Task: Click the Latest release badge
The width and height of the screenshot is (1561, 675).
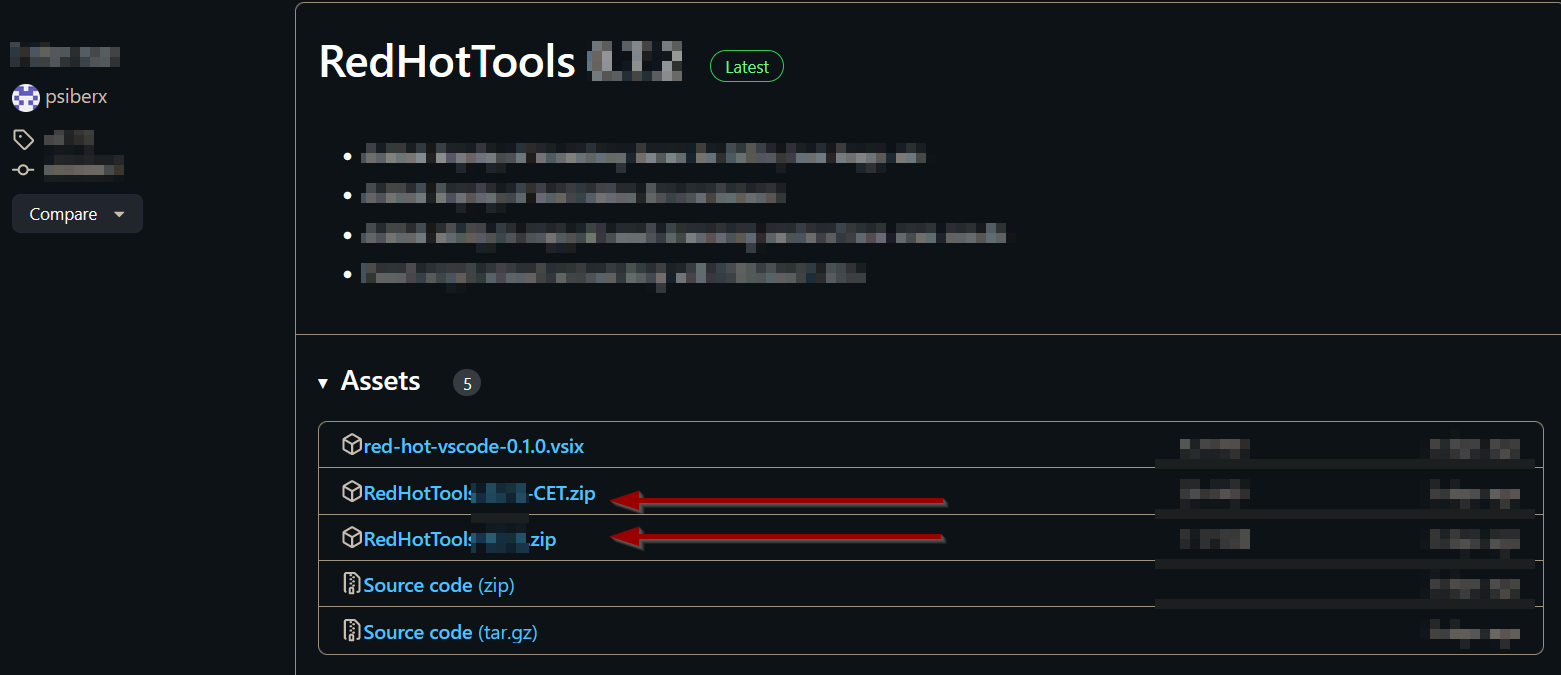Action: pyautogui.click(x=746, y=67)
